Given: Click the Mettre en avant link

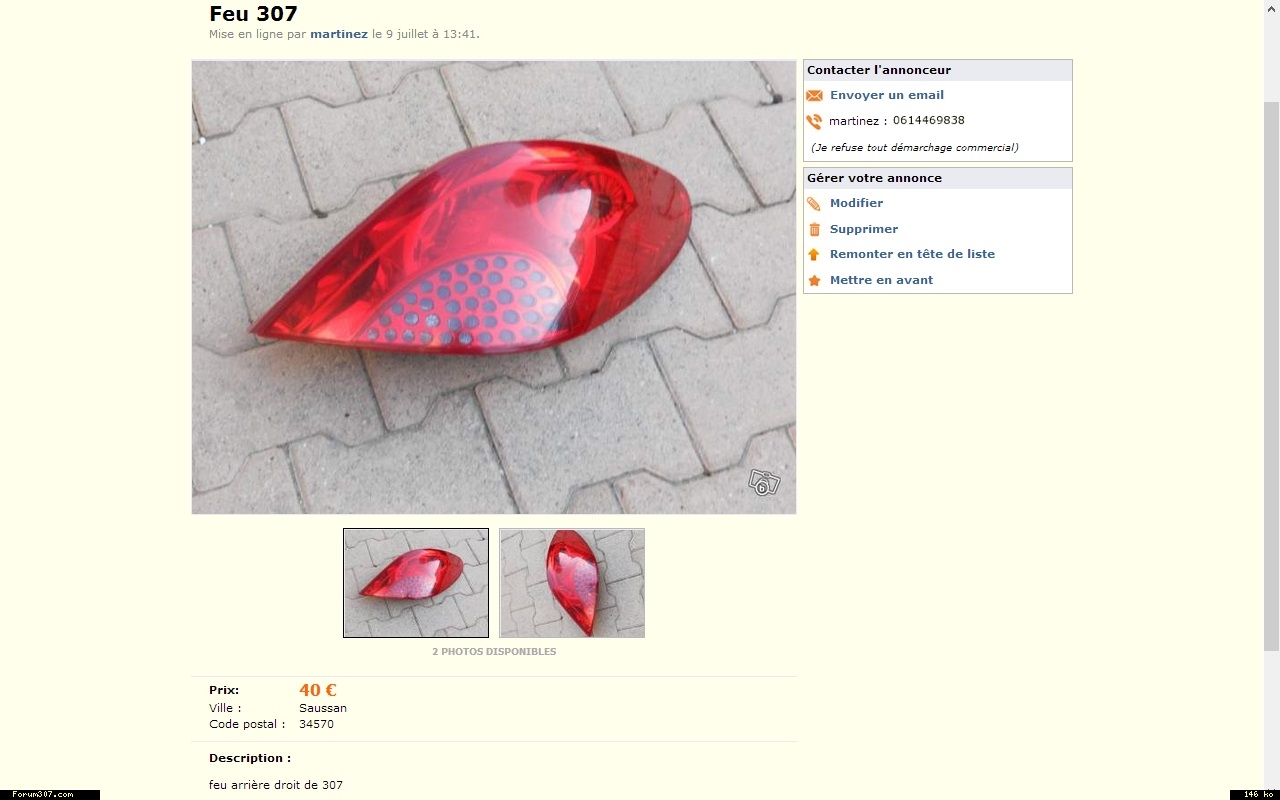Looking at the screenshot, I should pos(881,280).
